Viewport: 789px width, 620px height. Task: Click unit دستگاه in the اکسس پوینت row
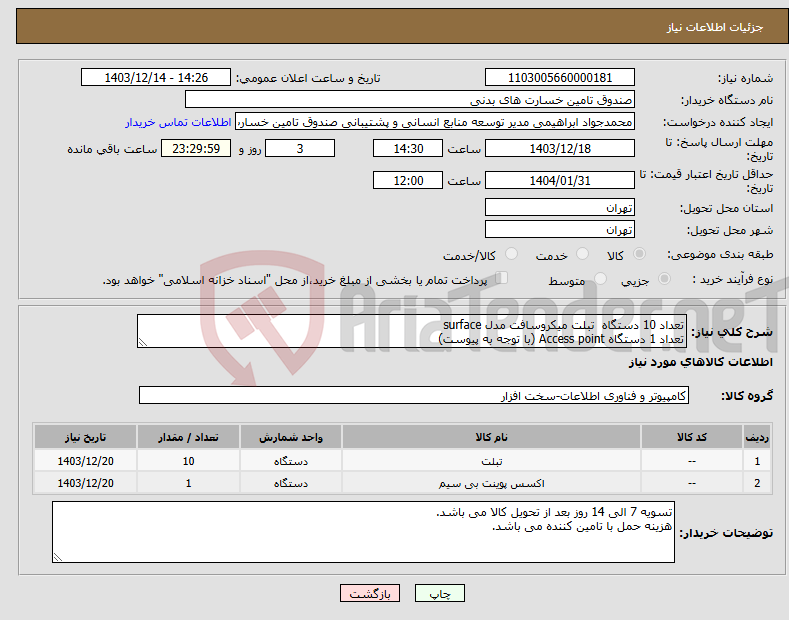point(291,483)
